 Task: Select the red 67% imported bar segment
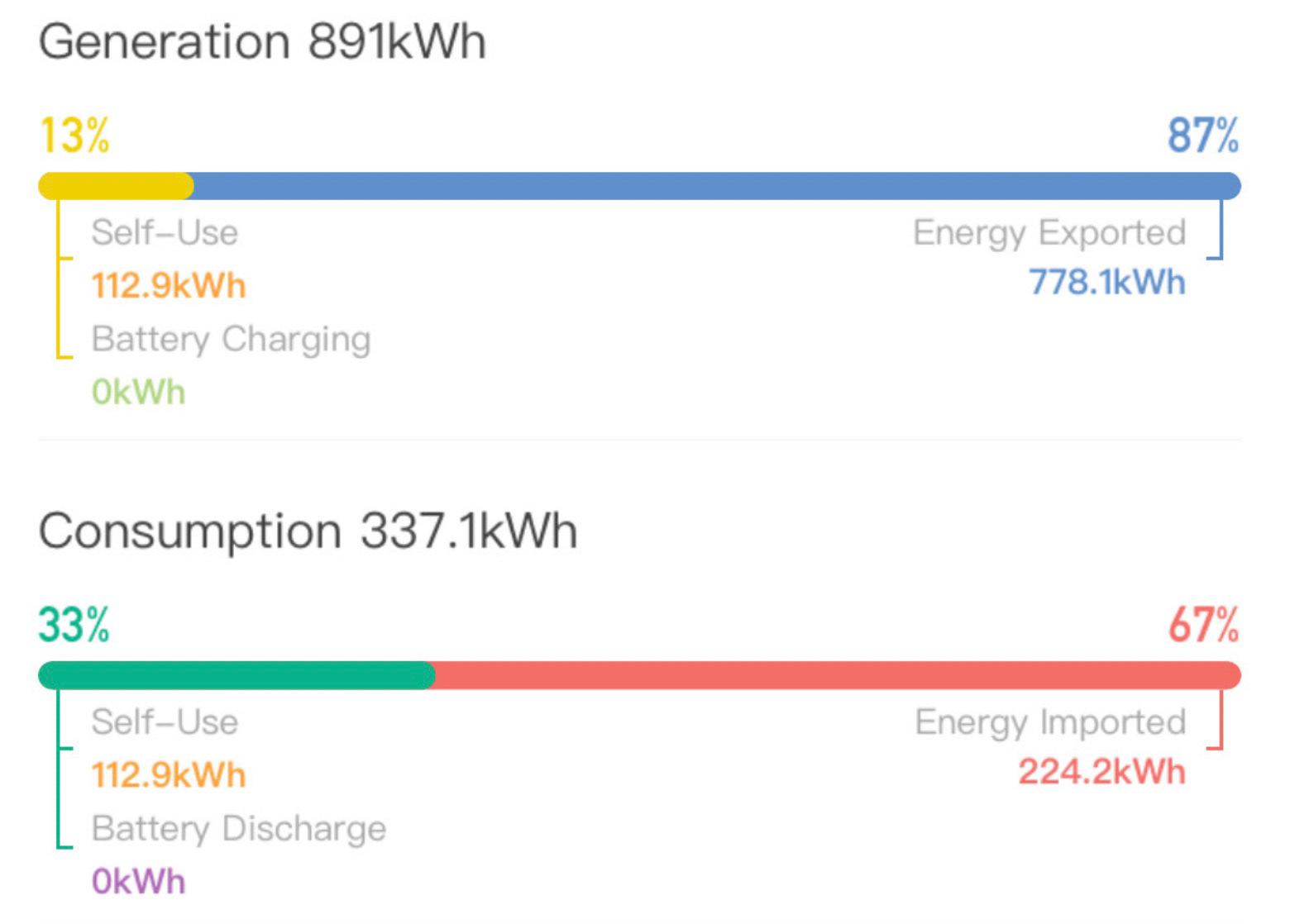(x=838, y=675)
